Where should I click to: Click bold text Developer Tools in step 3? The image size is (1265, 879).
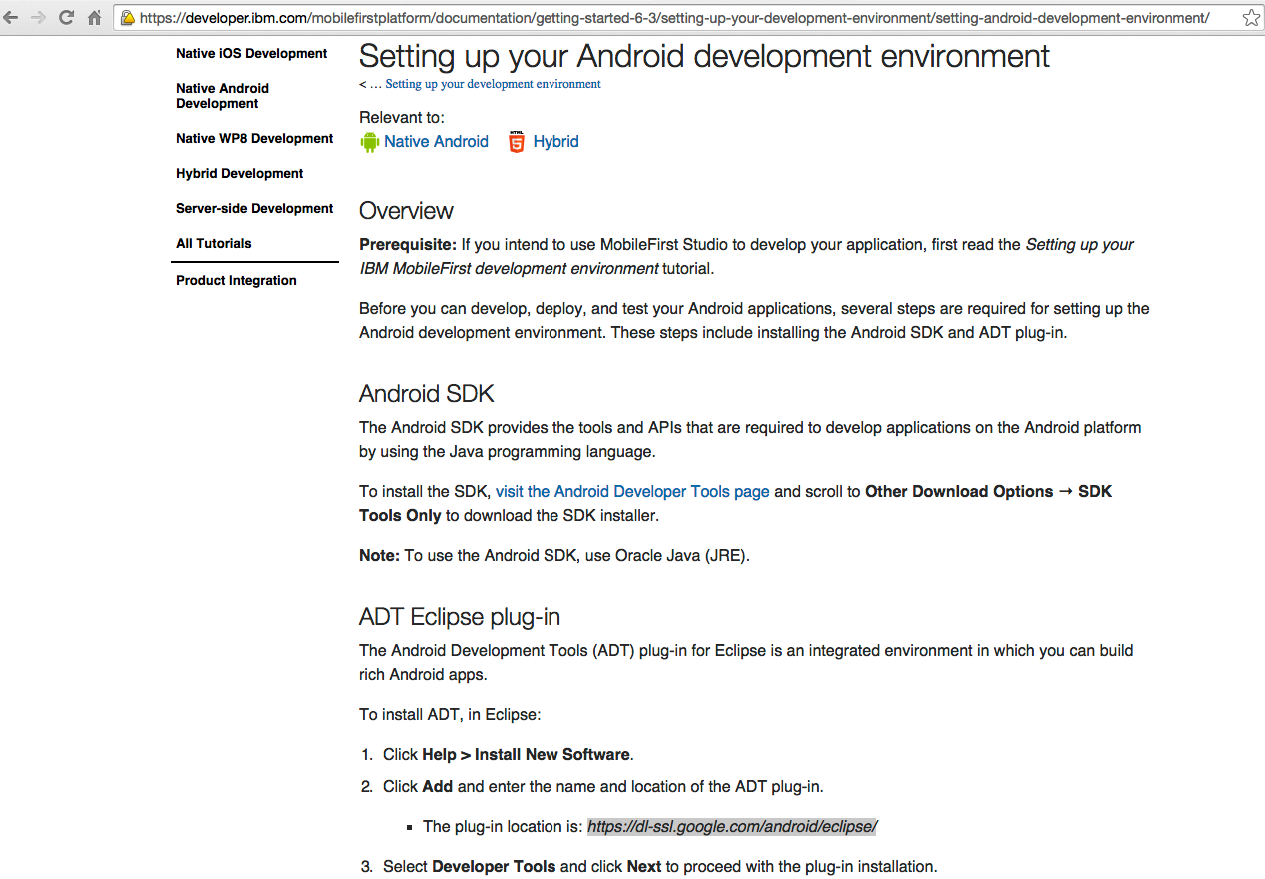pyautogui.click(x=494, y=867)
